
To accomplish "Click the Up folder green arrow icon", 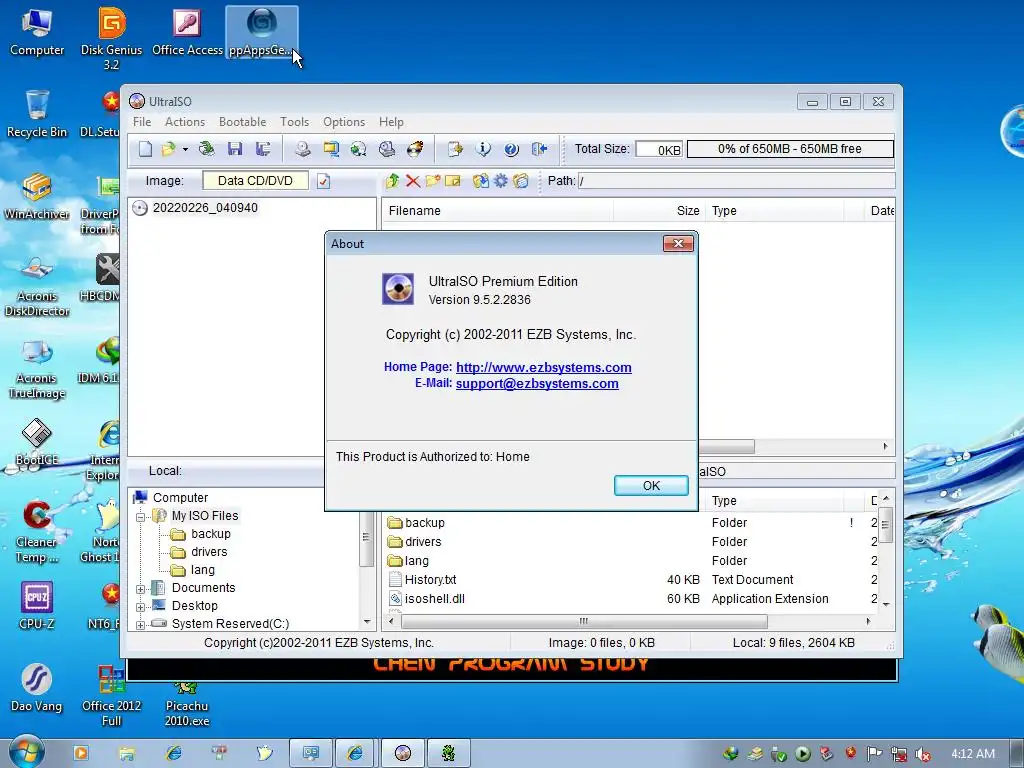I will click(x=392, y=181).
